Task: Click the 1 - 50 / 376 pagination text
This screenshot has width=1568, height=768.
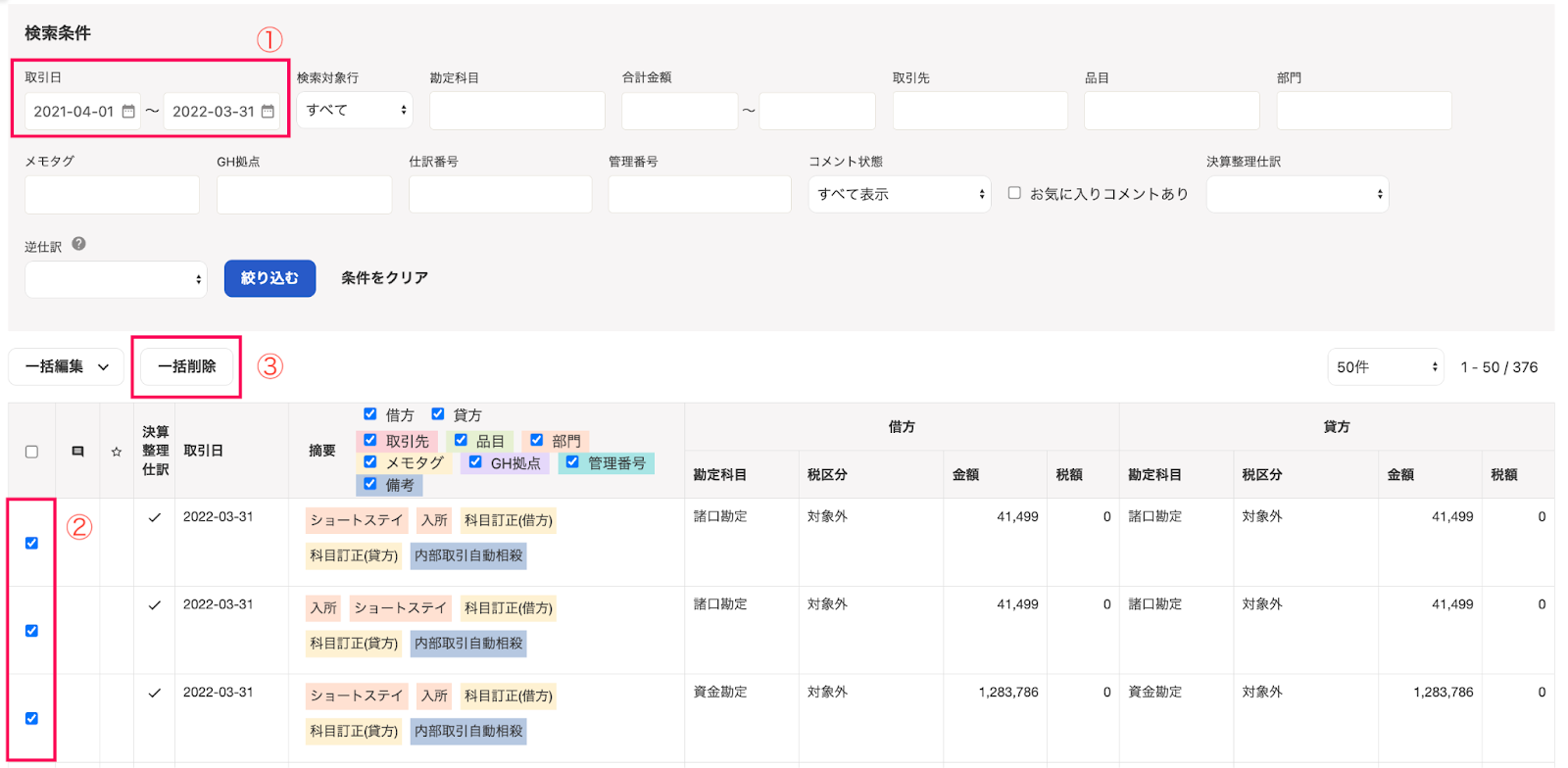Action: [1498, 367]
